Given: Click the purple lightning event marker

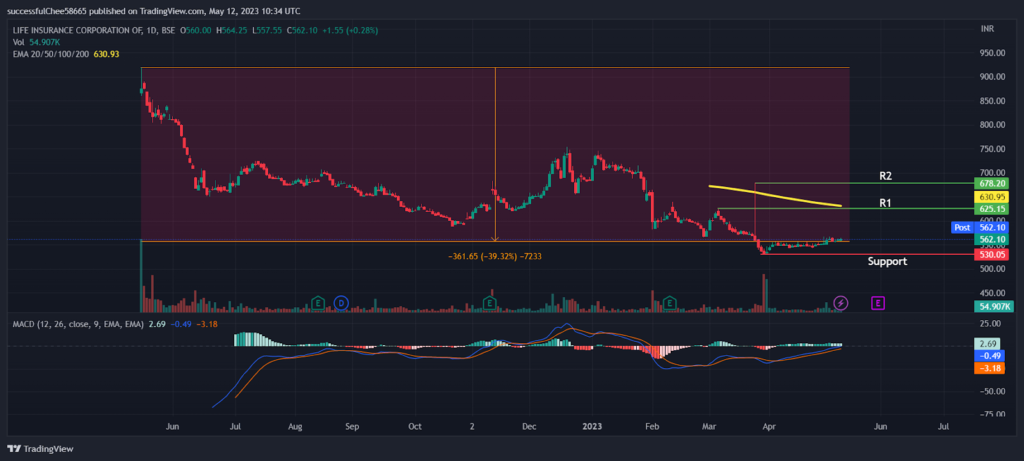Looking at the screenshot, I should pyautogui.click(x=841, y=302).
